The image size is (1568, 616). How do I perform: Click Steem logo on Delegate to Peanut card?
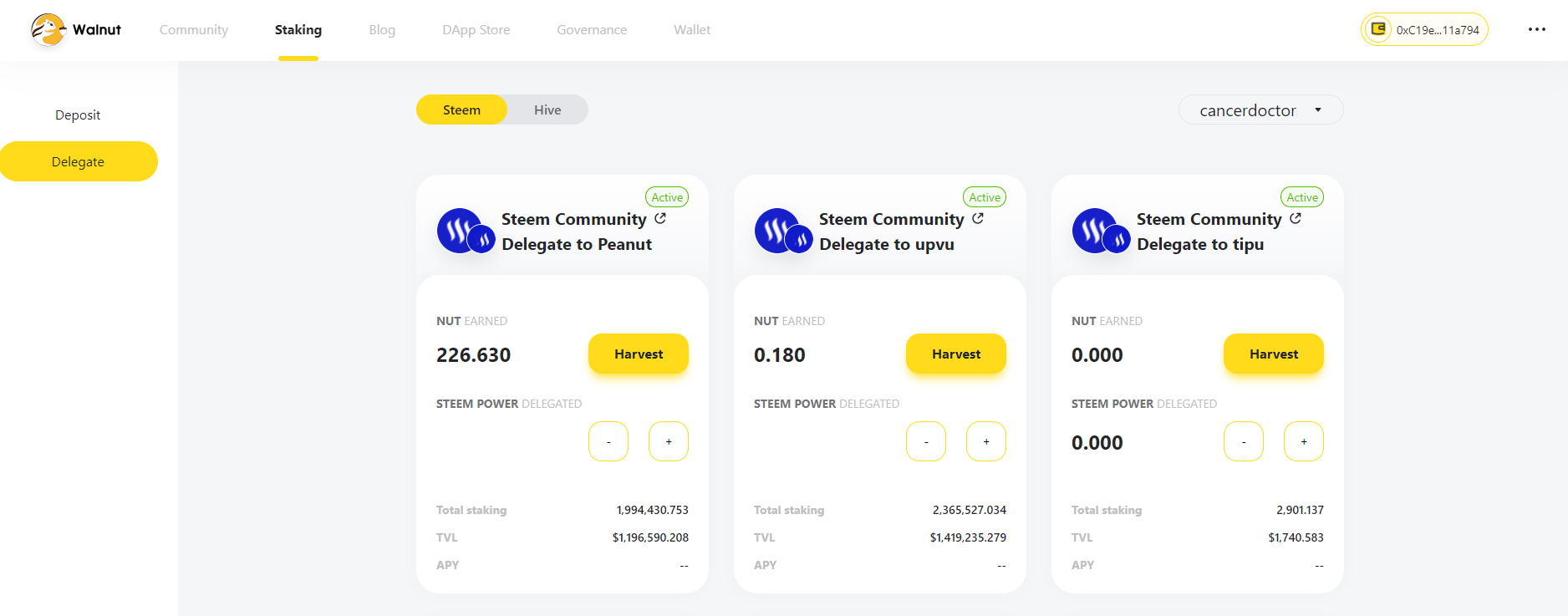pyautogui.click(x=466, y=231)
